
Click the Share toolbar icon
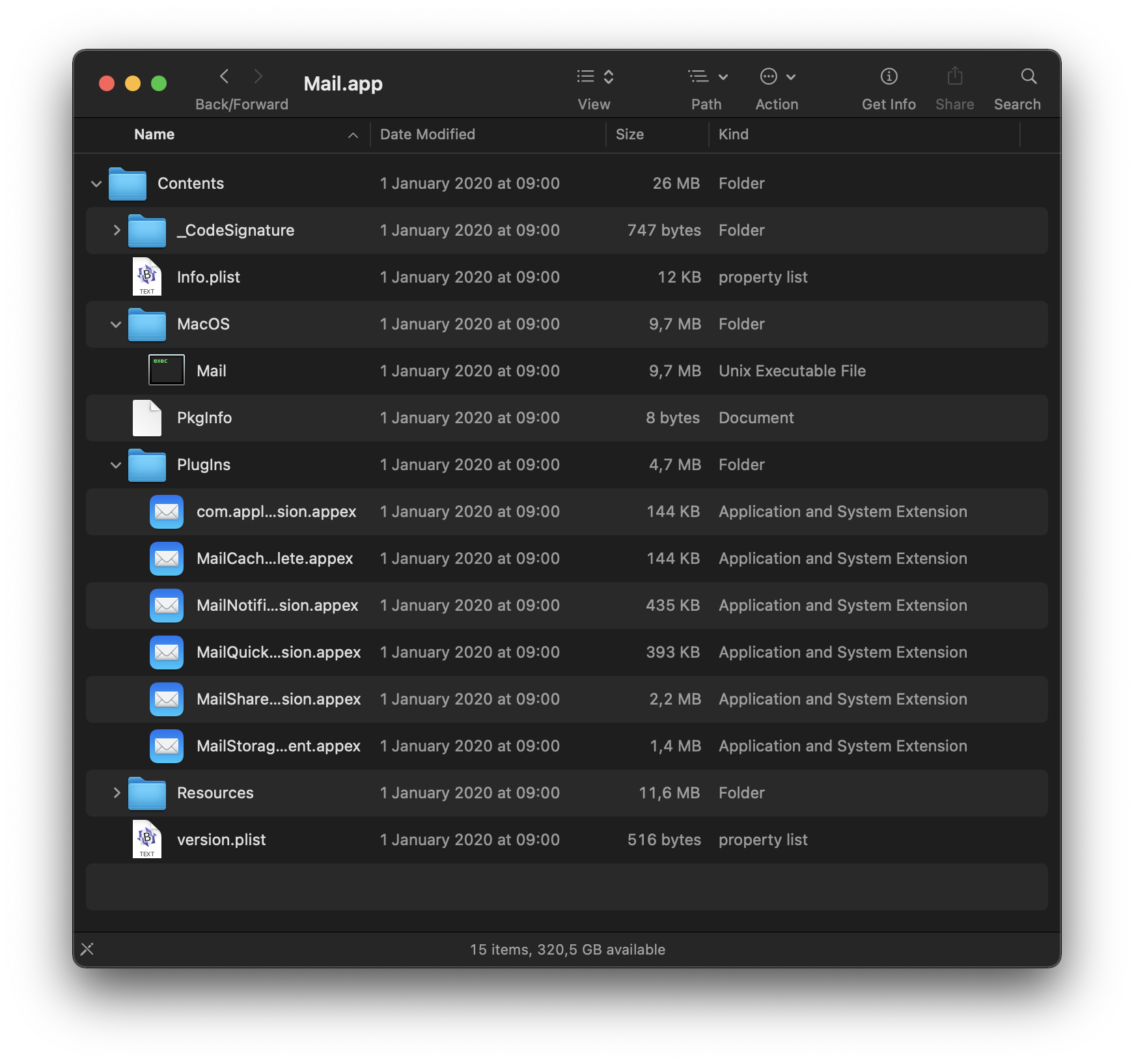(955, 77)
